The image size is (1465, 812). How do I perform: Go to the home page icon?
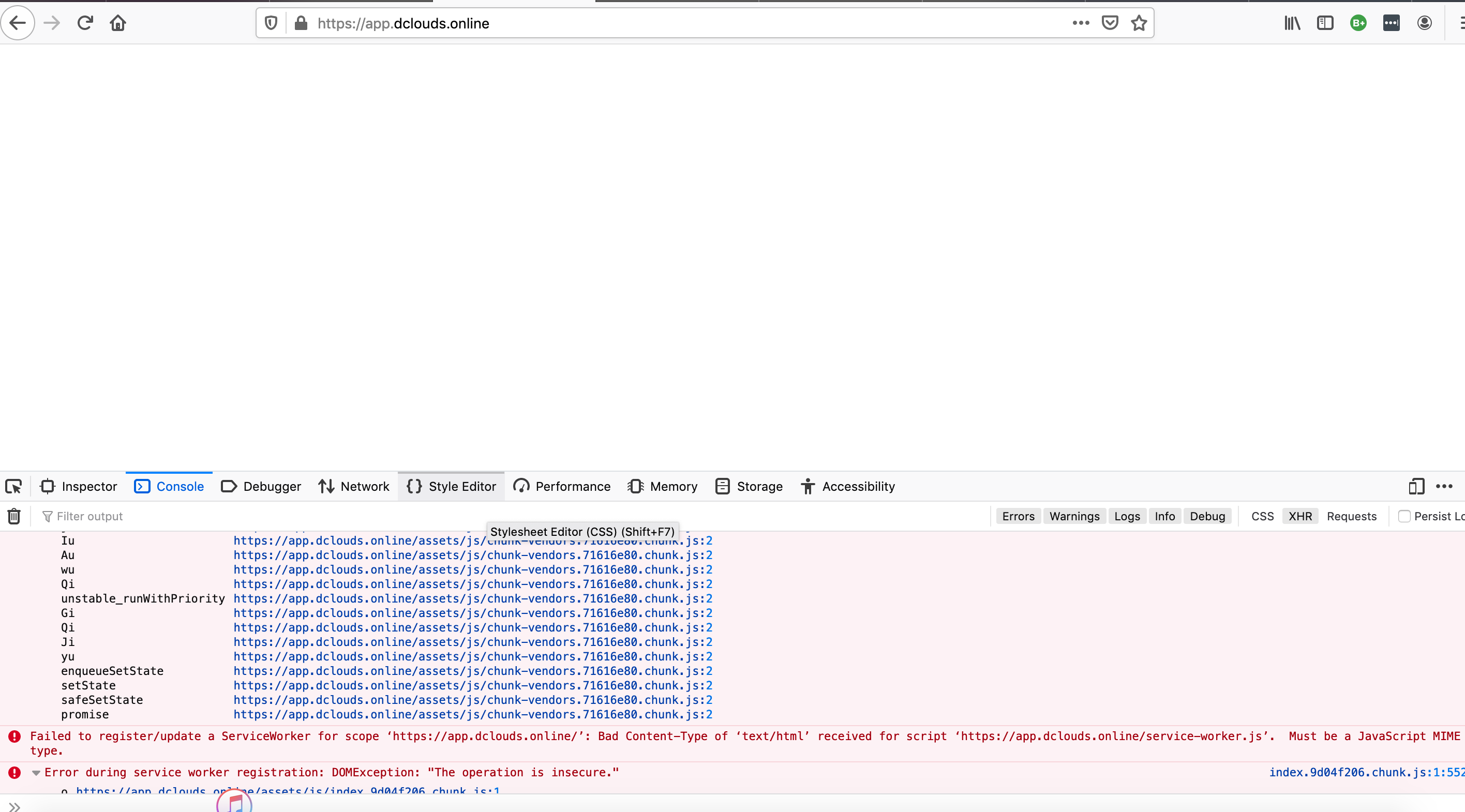coord(118,23)
